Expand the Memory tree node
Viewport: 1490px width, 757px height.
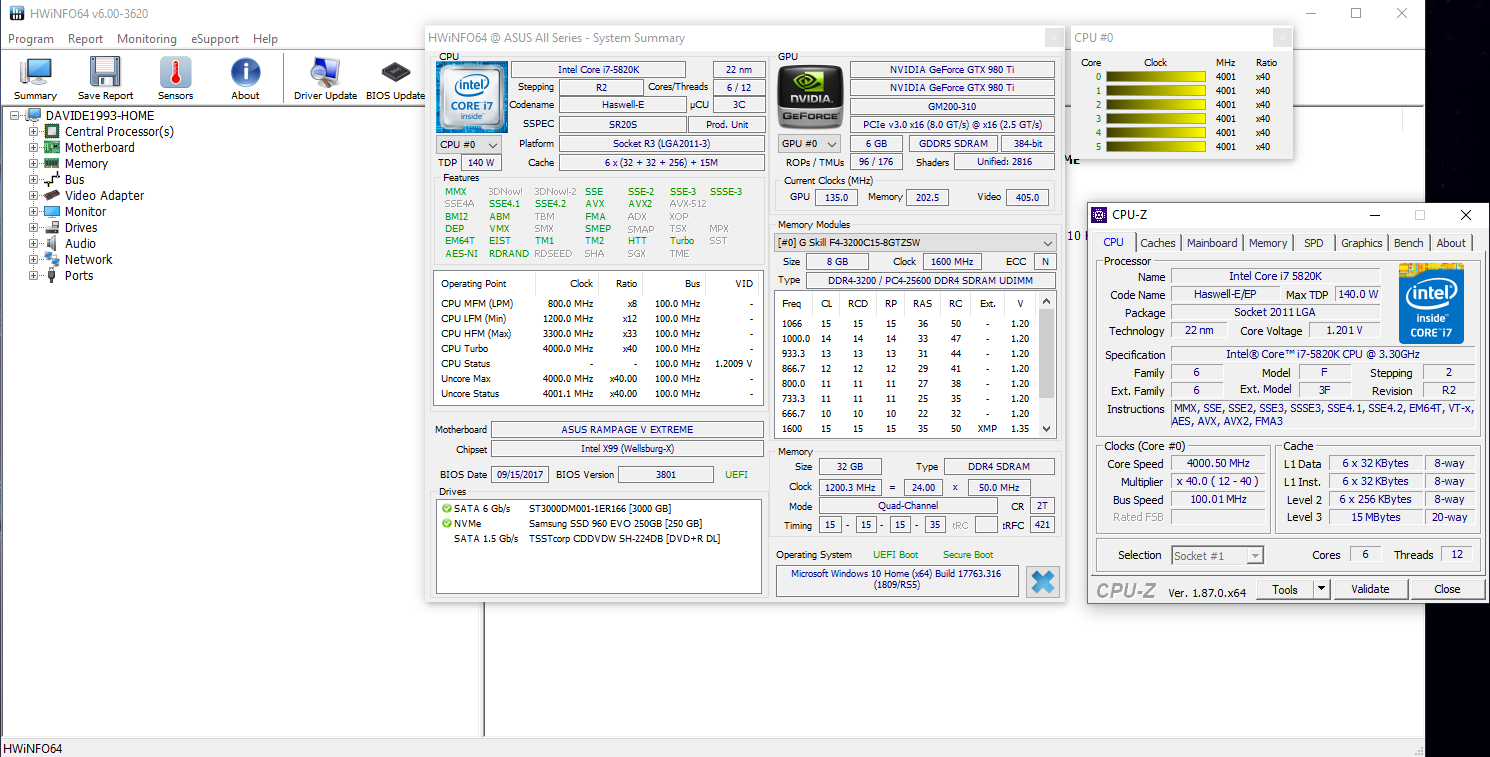point(33,163)
